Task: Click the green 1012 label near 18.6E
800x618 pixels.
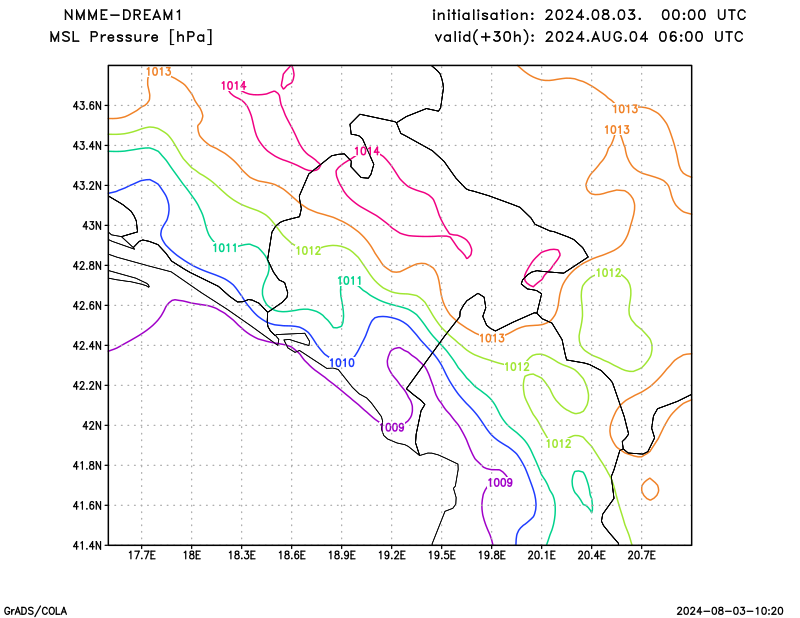Action: tap(308, 251)
